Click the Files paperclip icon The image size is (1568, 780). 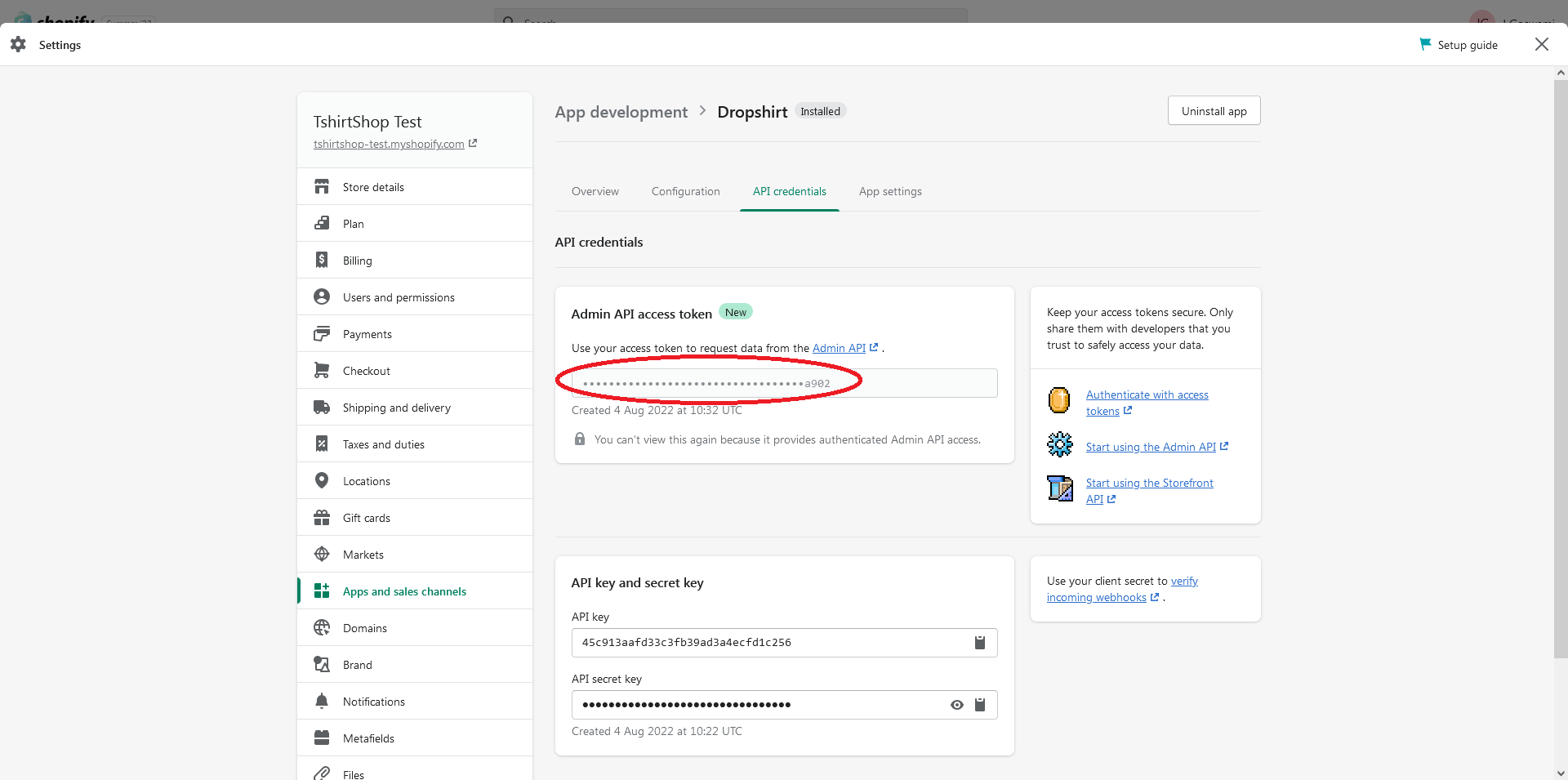click(322, 773)
